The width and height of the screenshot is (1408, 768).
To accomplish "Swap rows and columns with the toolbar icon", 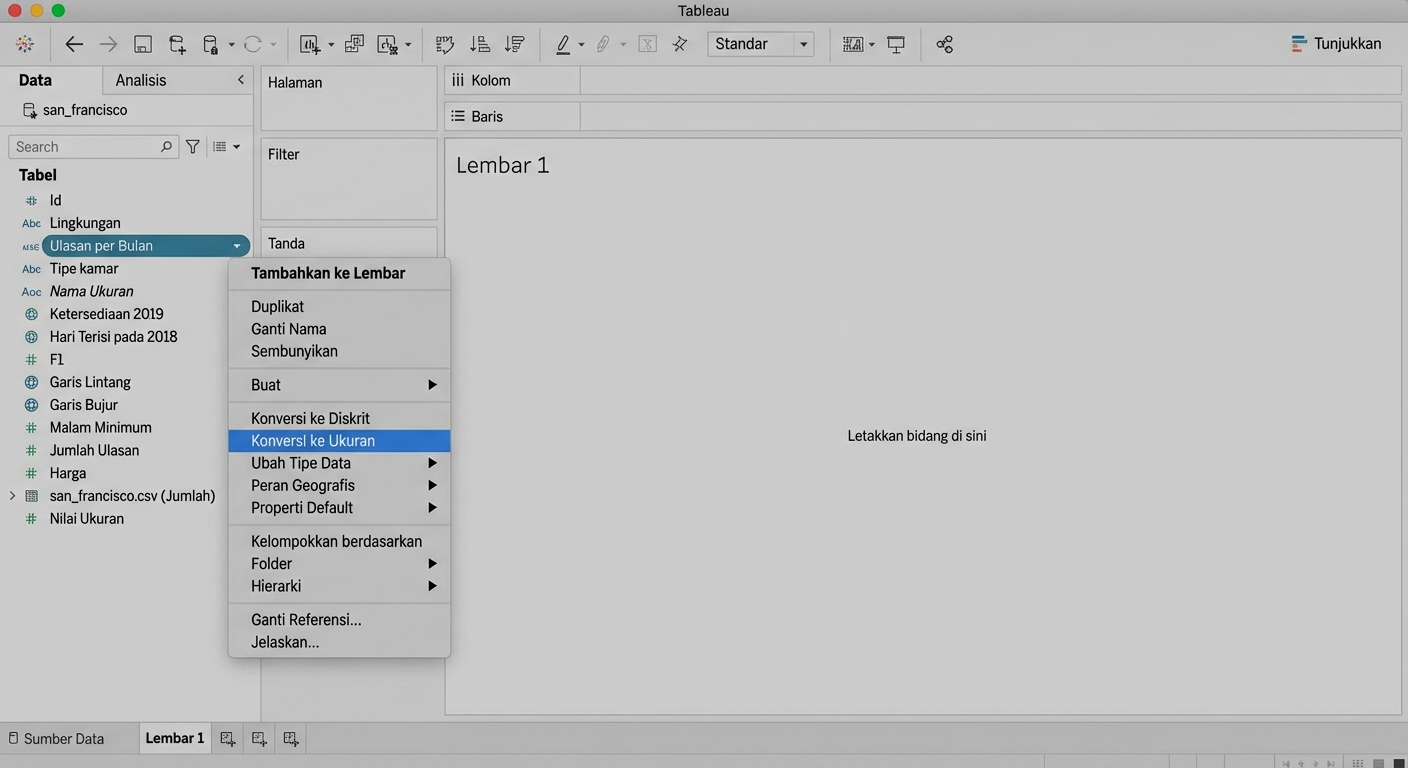I will pos(445,44).
